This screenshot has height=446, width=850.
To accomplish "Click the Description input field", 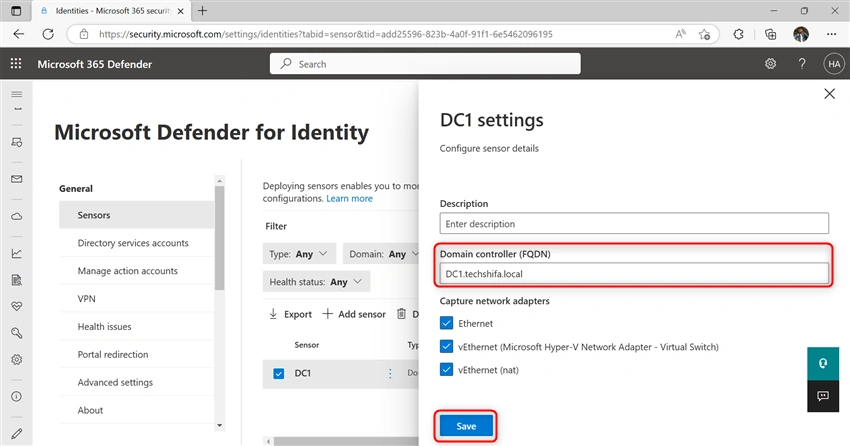I will click(634, 224).
